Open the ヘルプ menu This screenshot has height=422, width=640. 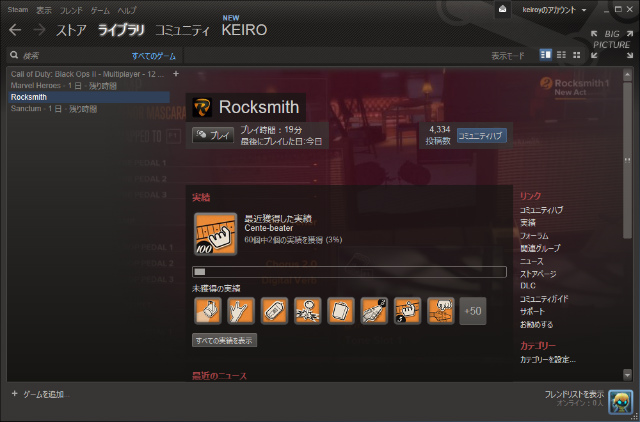pos(127,10)
